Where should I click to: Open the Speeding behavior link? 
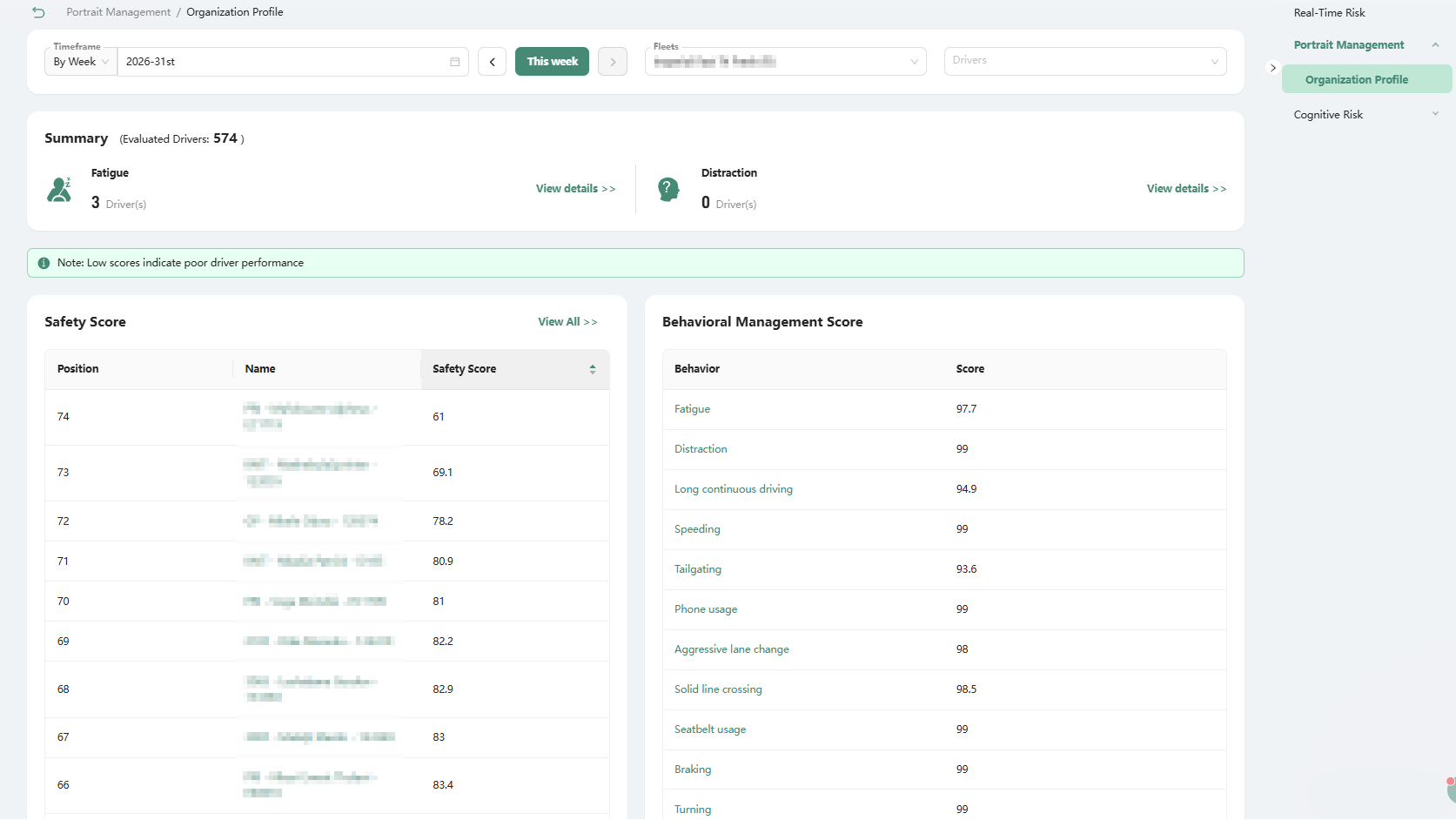[697, 529]
